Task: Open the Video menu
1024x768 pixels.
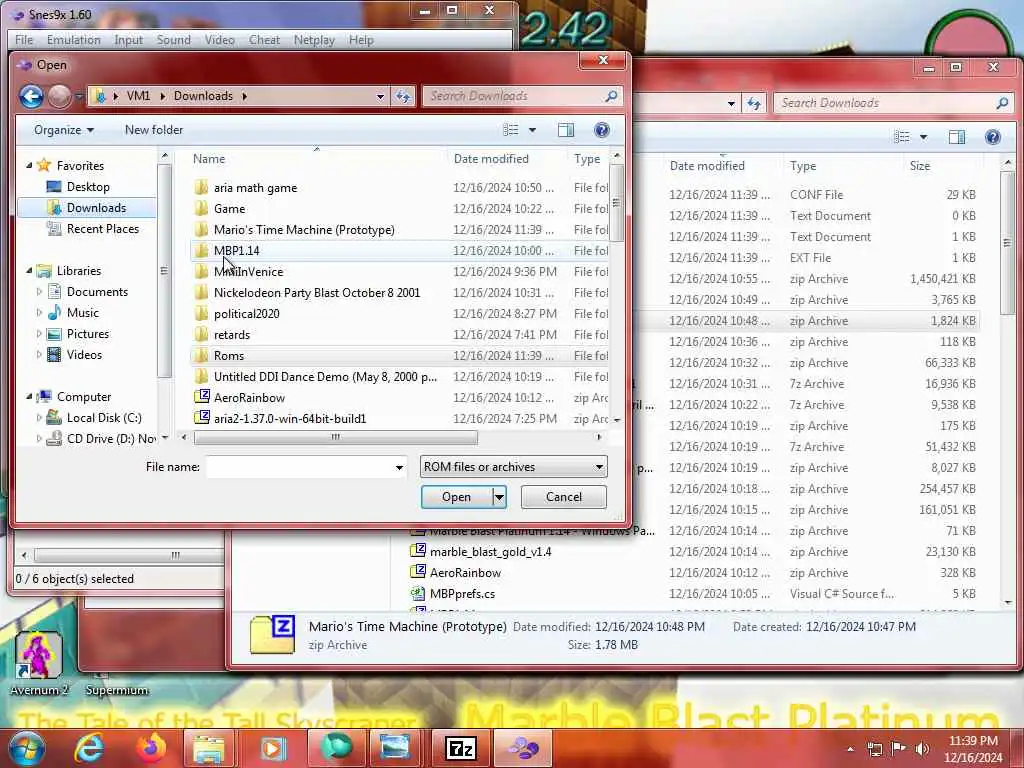Action: tap(219, 40)
